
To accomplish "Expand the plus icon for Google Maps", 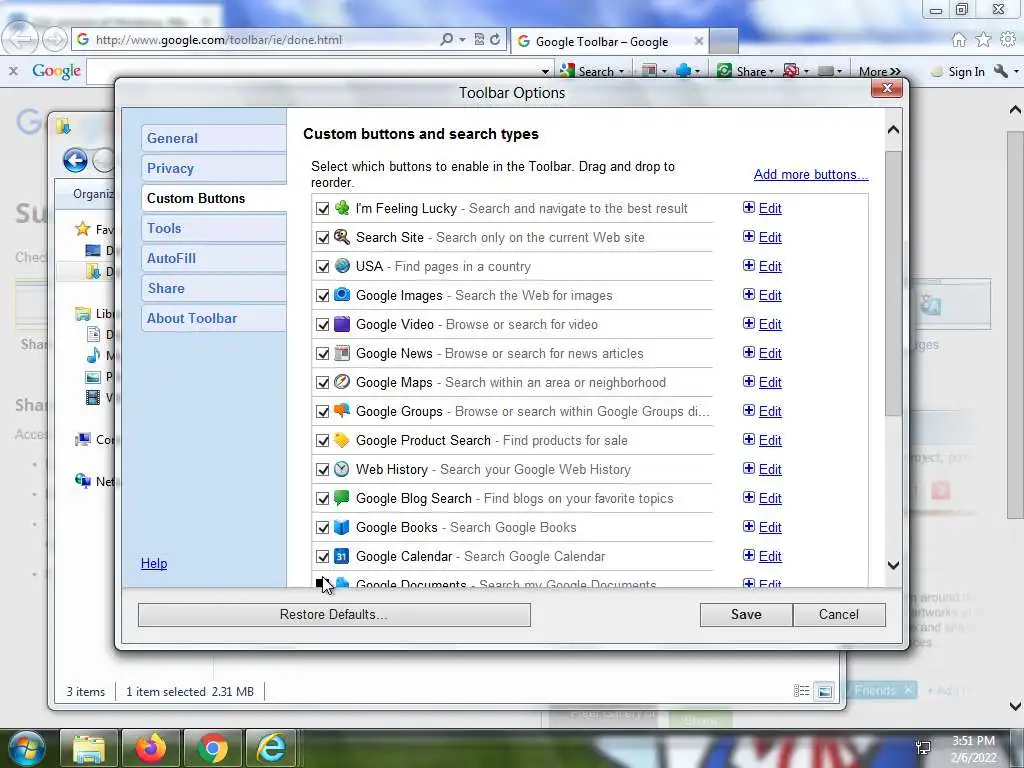I will pyautogui.click(x=749, y=381).
